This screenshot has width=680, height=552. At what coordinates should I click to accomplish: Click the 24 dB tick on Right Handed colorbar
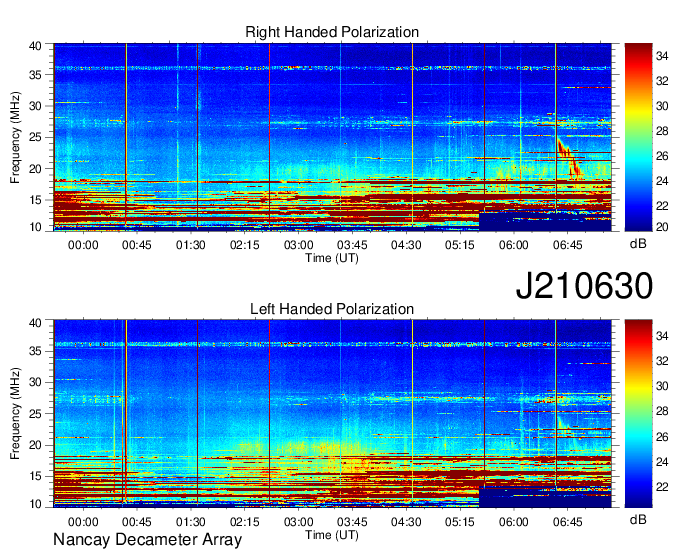click(x=662, y=181)
